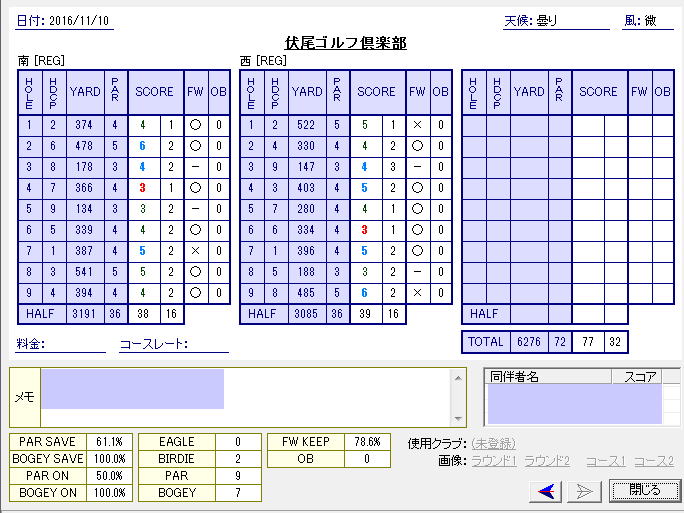The width and height of the screenshot is (684, 513).
Task: Click the 料金 fee field
Action: pos(60,344)
